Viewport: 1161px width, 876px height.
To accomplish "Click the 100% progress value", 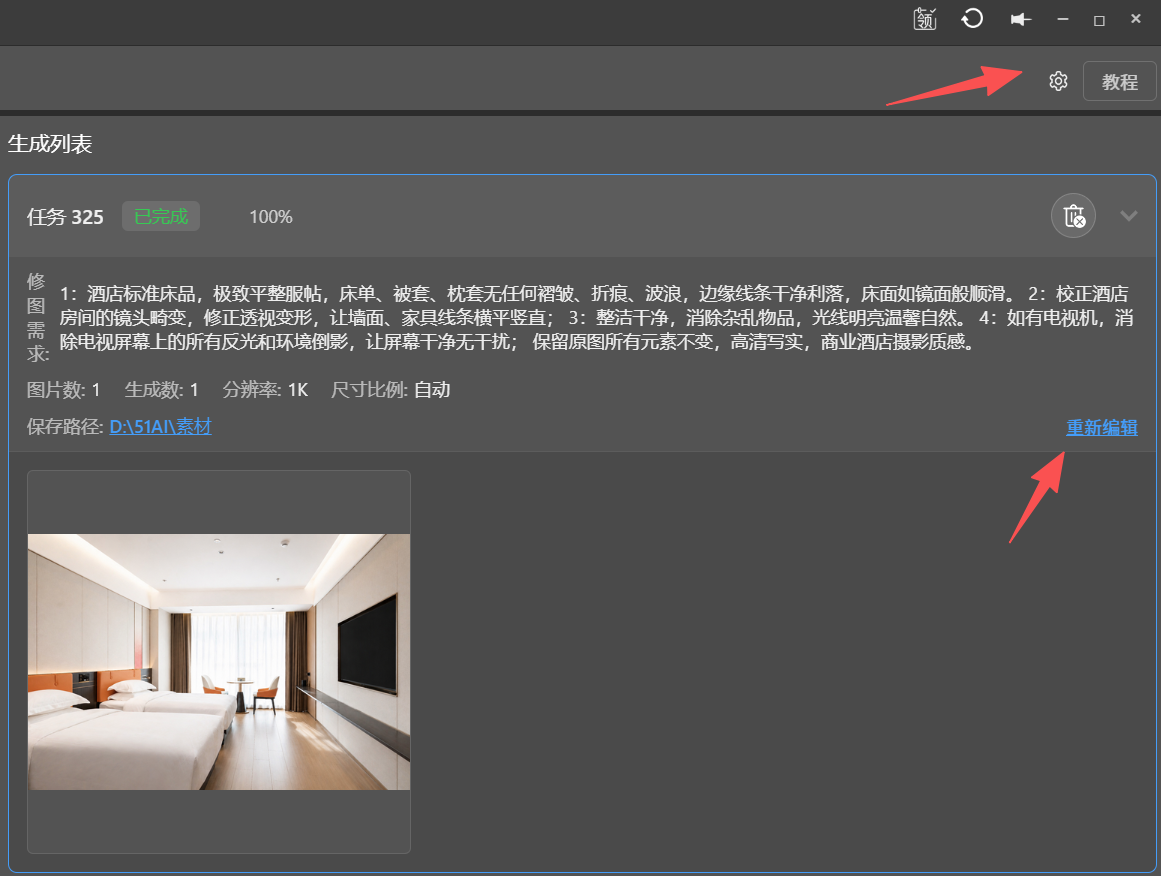I will pyautogui.click(x=271, y=217).
